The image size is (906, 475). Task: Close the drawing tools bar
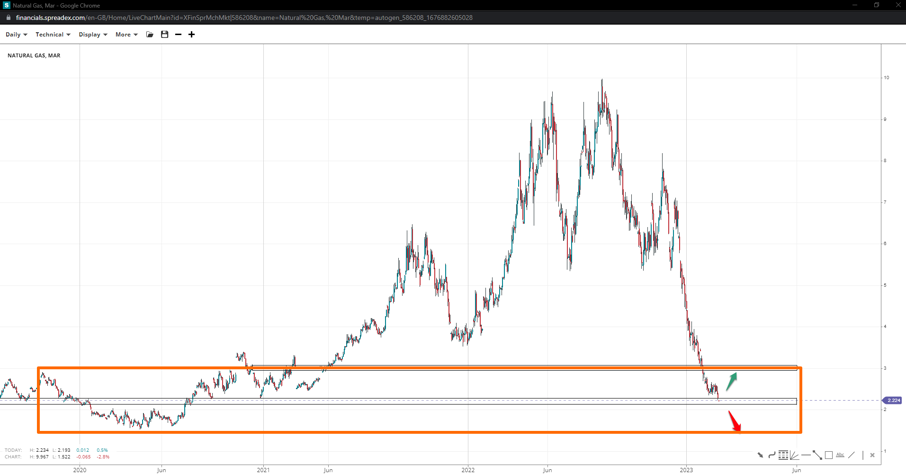coord(873,455)
